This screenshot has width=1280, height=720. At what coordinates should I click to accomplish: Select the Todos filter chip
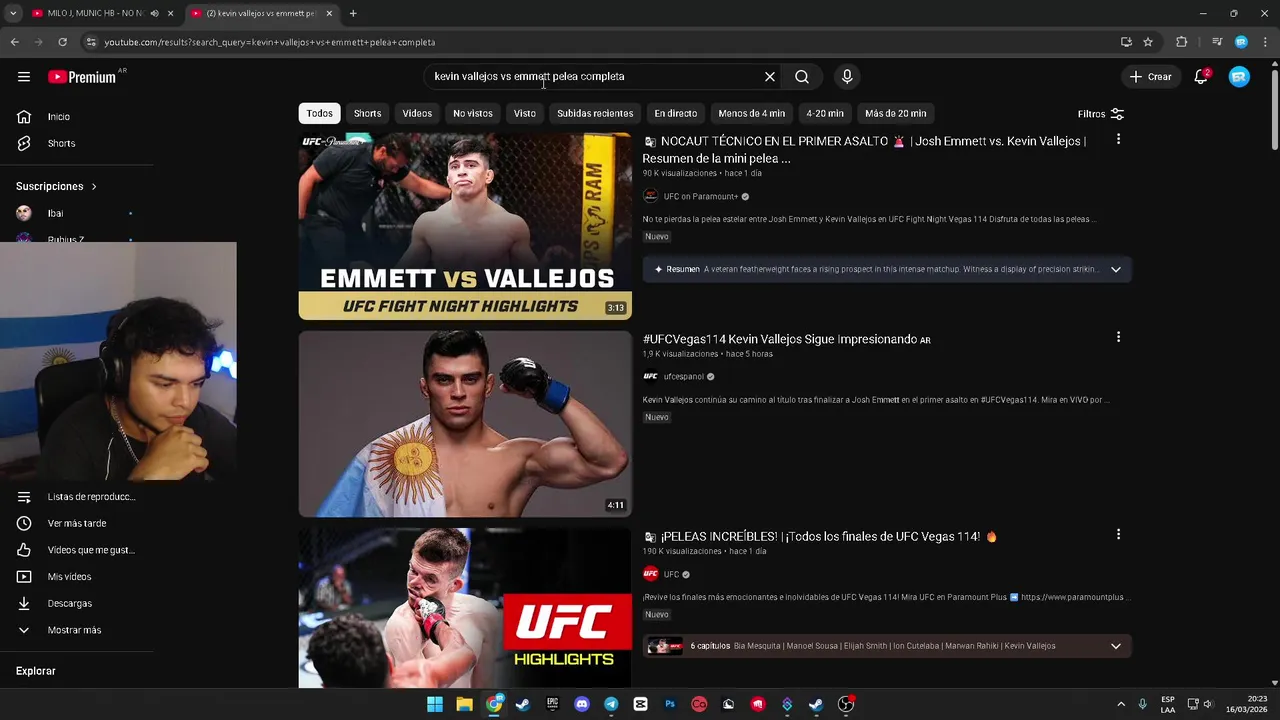(x=320, y=113)
